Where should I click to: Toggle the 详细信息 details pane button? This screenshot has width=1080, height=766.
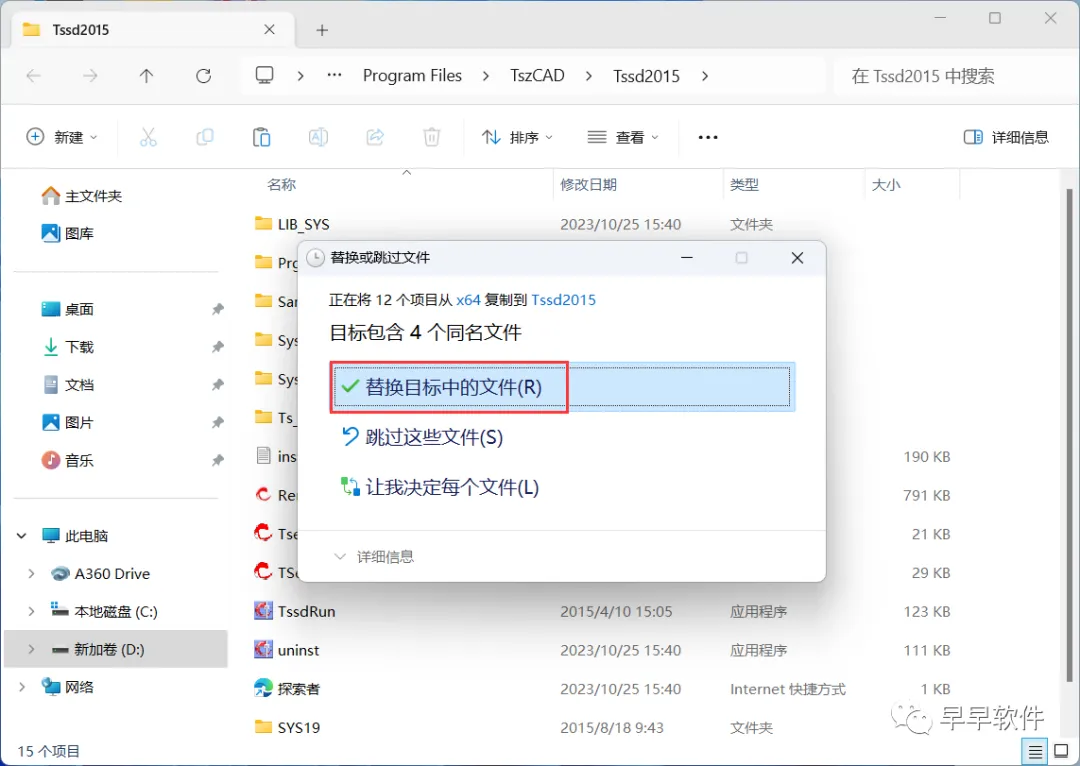1006,137
